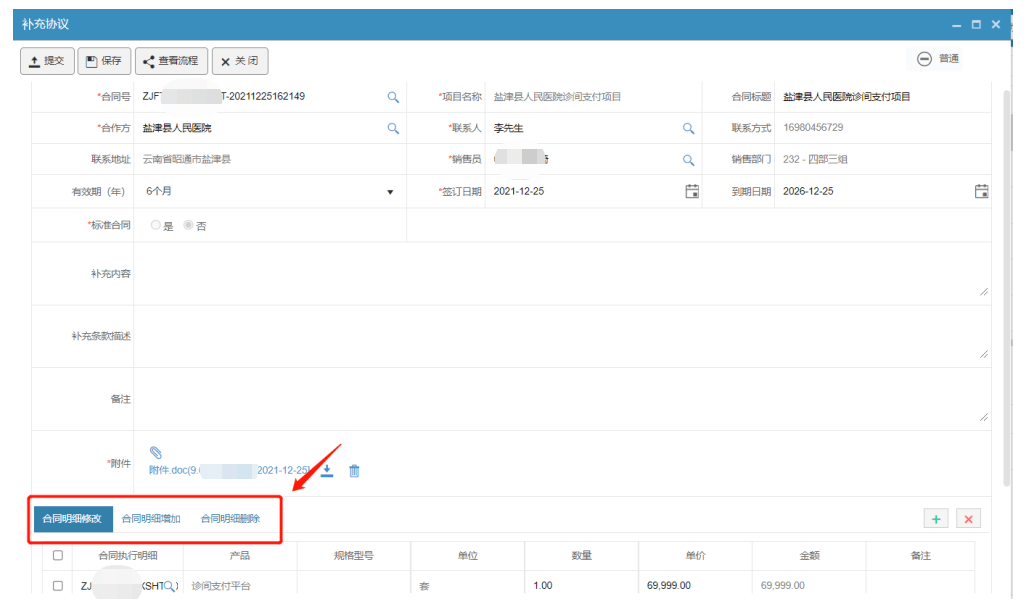
Task: Open contact person lookup magnifier
Action: coord(688,129)
